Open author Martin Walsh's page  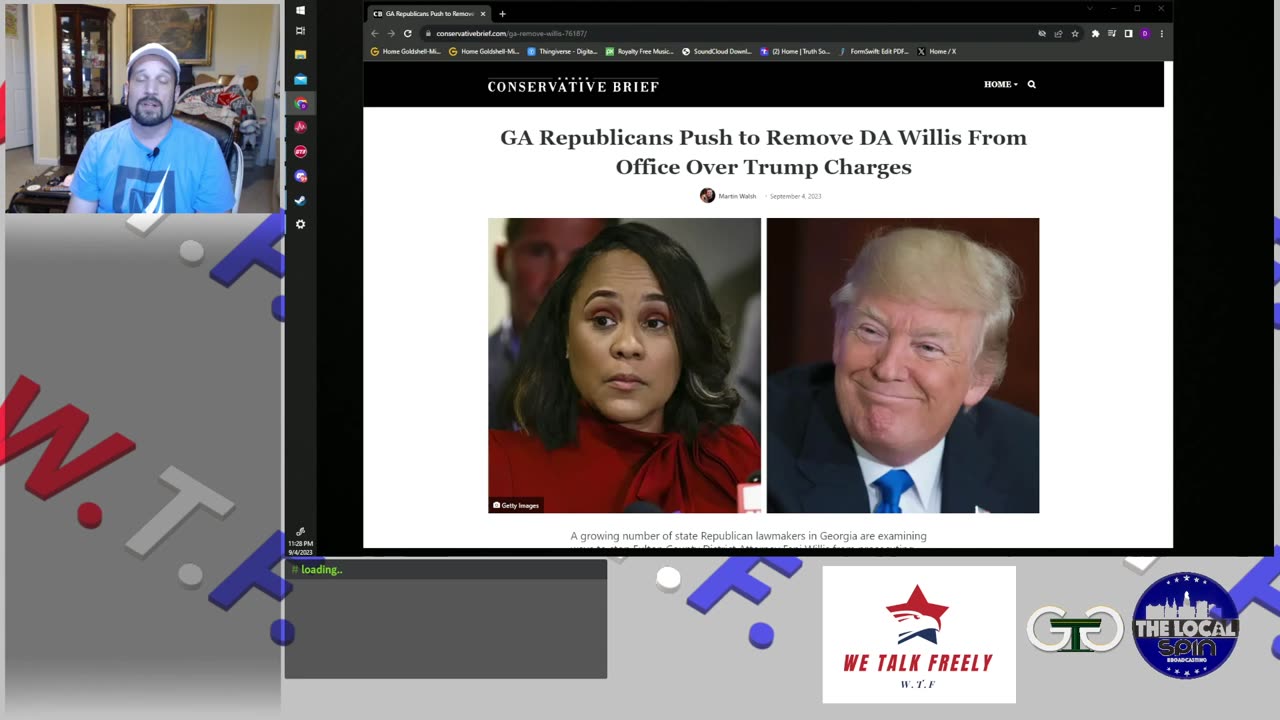(x=737, y=196)
